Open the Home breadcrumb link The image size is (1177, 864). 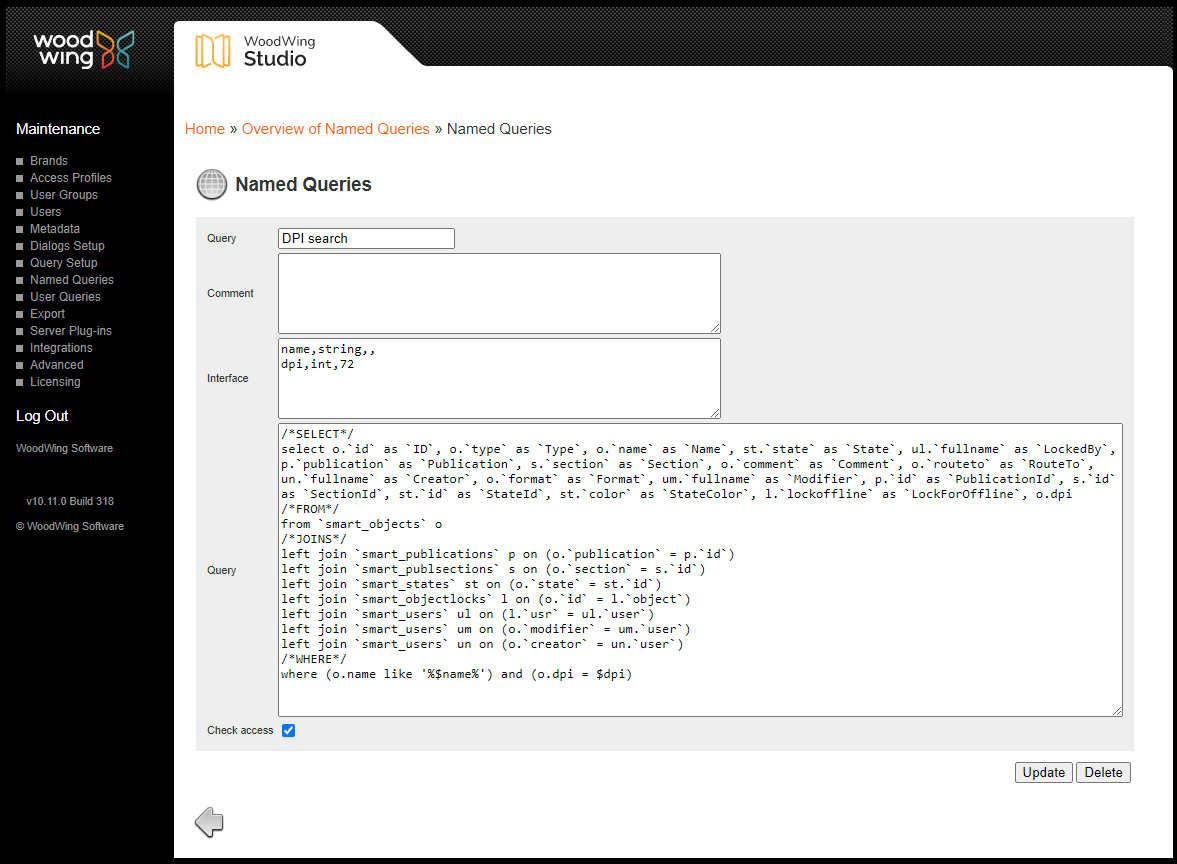tap(204, 129)
